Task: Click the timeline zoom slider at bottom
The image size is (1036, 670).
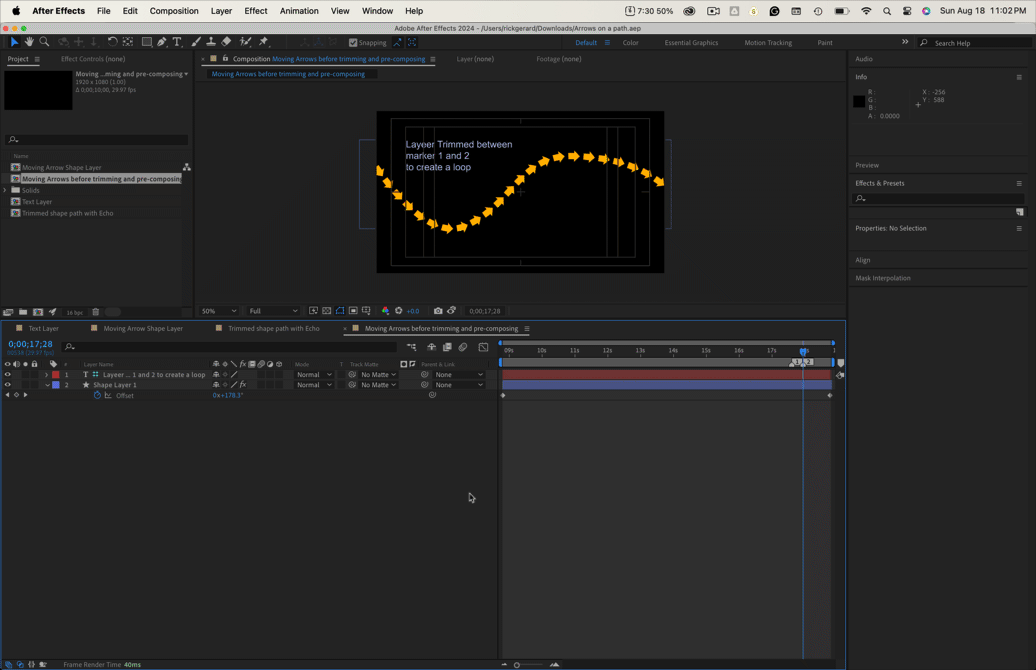Action: (529, 665)
